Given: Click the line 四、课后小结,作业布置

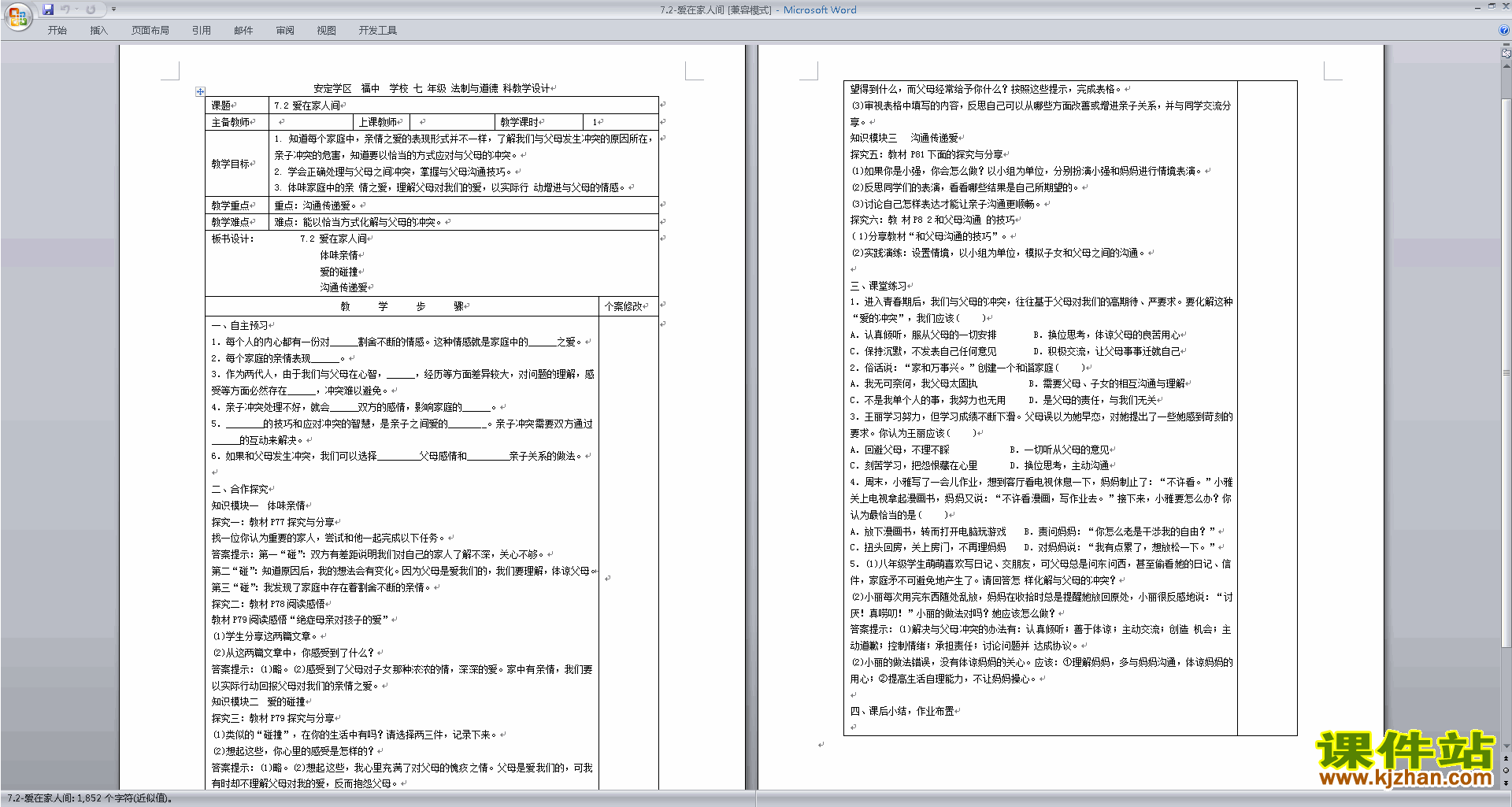Looking at the screenshot, I should click(x=904, y=711).
